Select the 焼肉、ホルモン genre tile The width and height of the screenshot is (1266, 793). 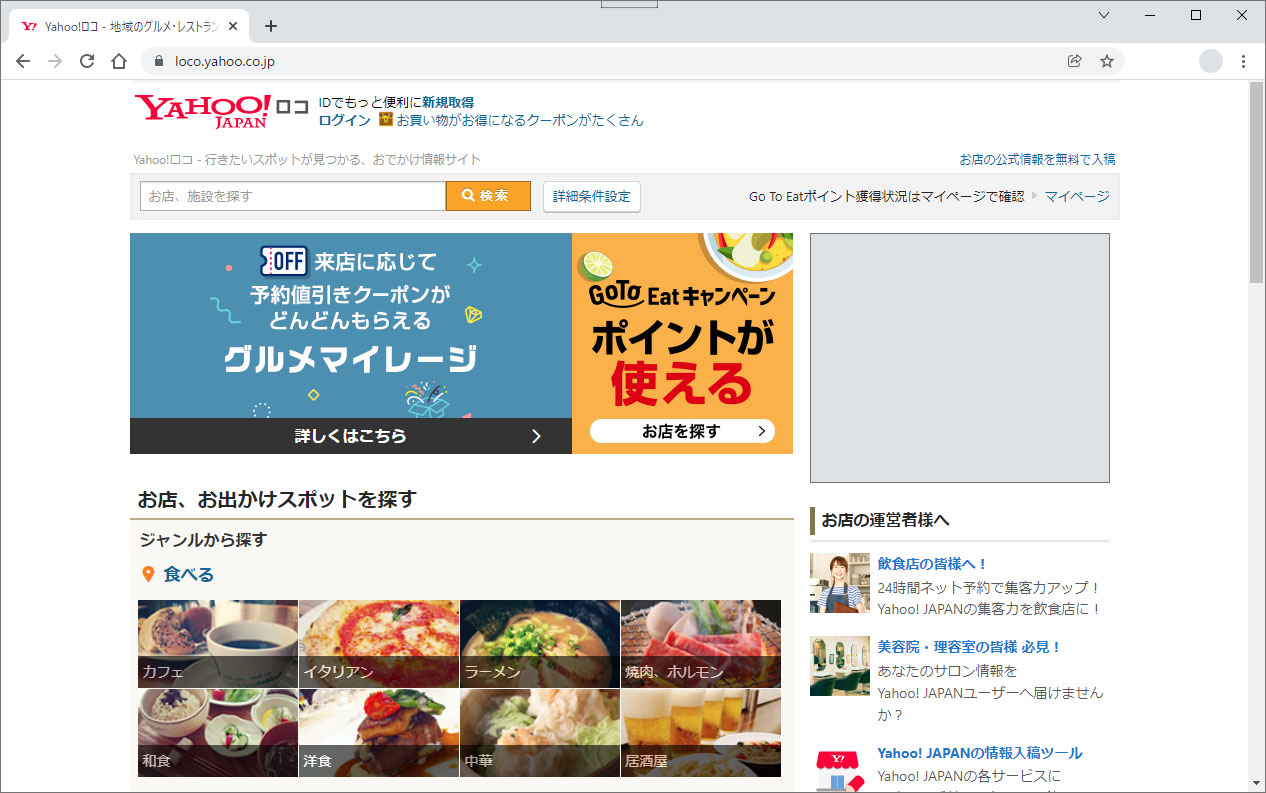click(x=701, y=643)
